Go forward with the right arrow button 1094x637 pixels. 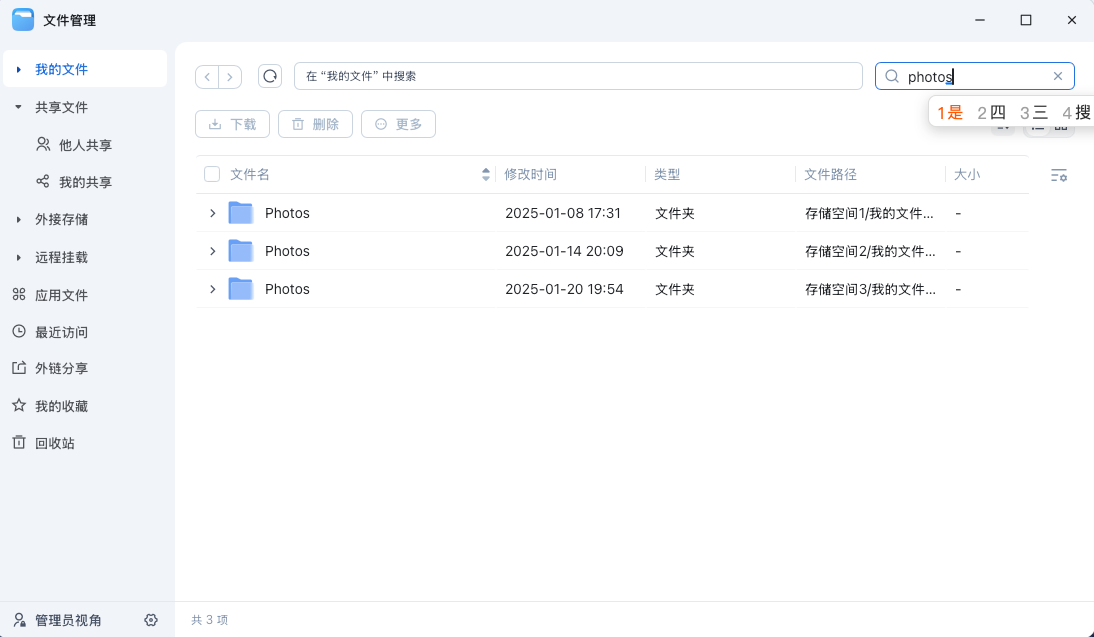[230, 77]
